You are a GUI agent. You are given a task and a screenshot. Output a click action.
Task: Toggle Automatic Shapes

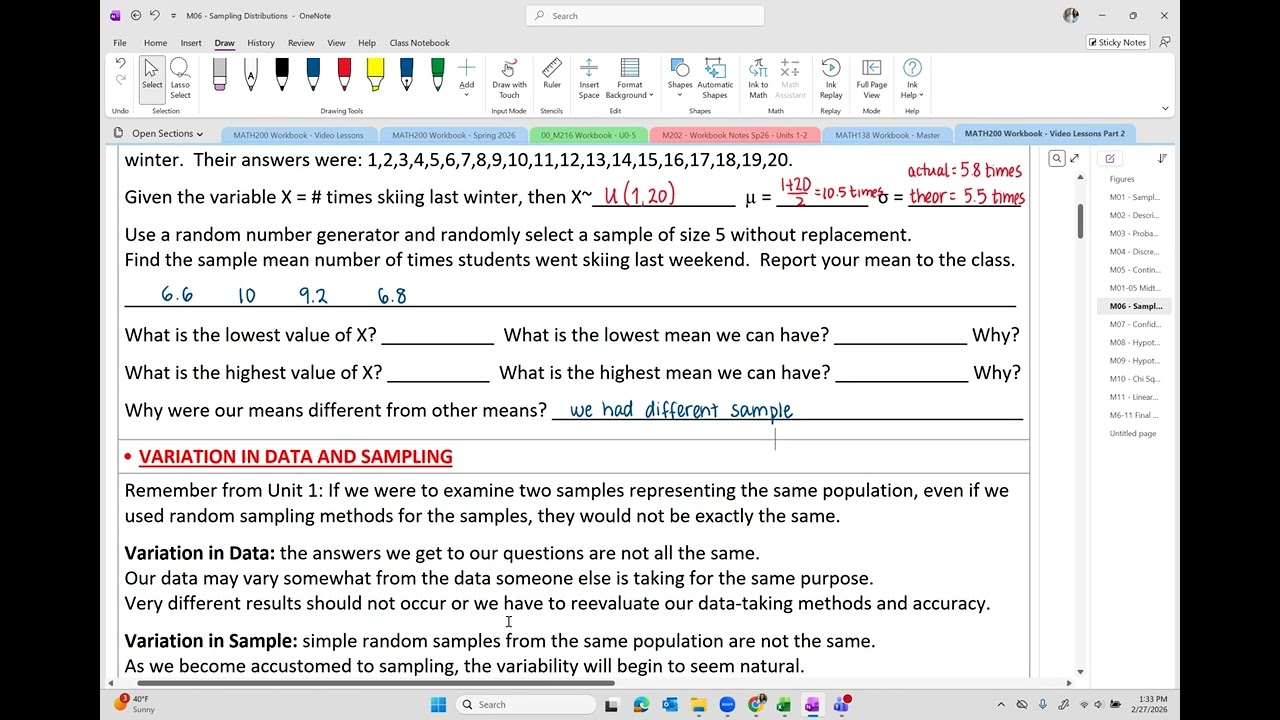pyautogui.click(x=715, y=78)
